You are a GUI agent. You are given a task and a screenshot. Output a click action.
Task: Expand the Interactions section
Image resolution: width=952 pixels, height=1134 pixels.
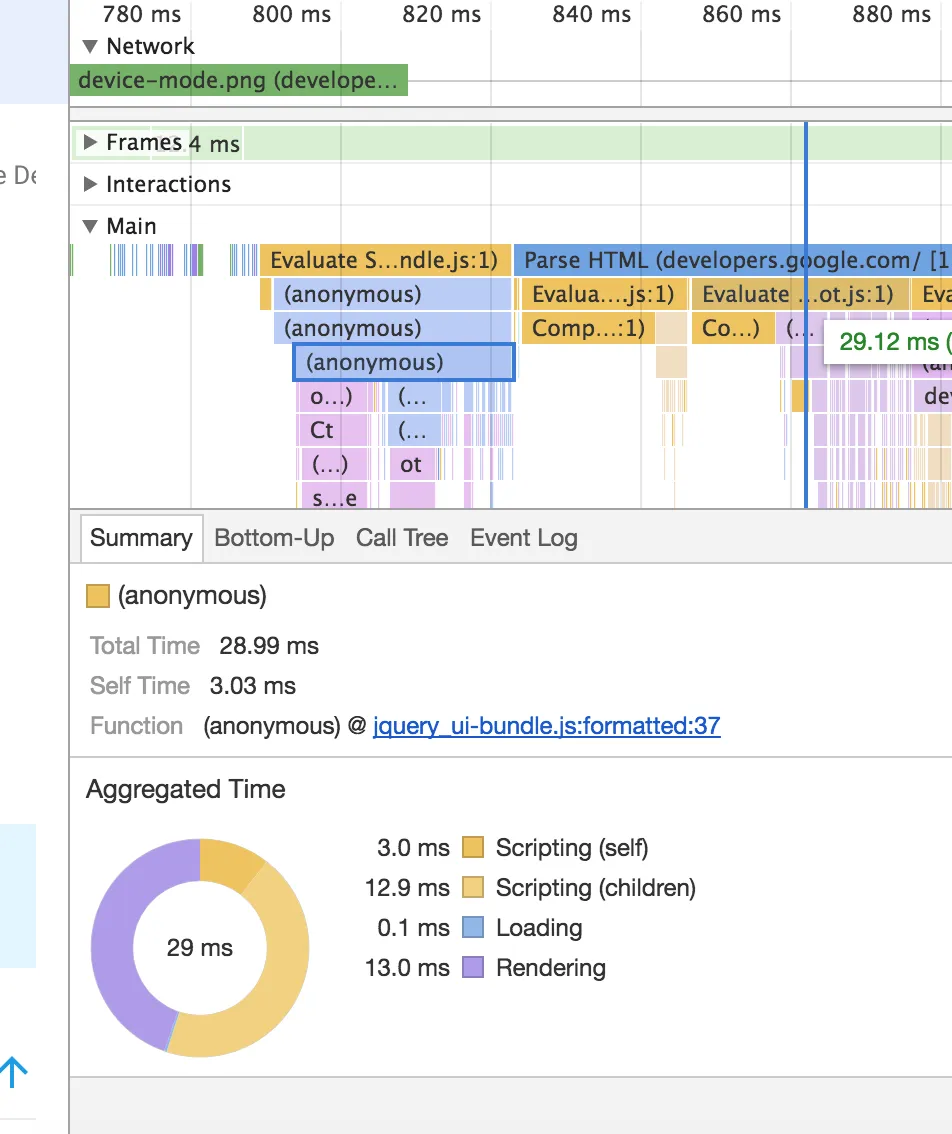[x=91, y=185]
